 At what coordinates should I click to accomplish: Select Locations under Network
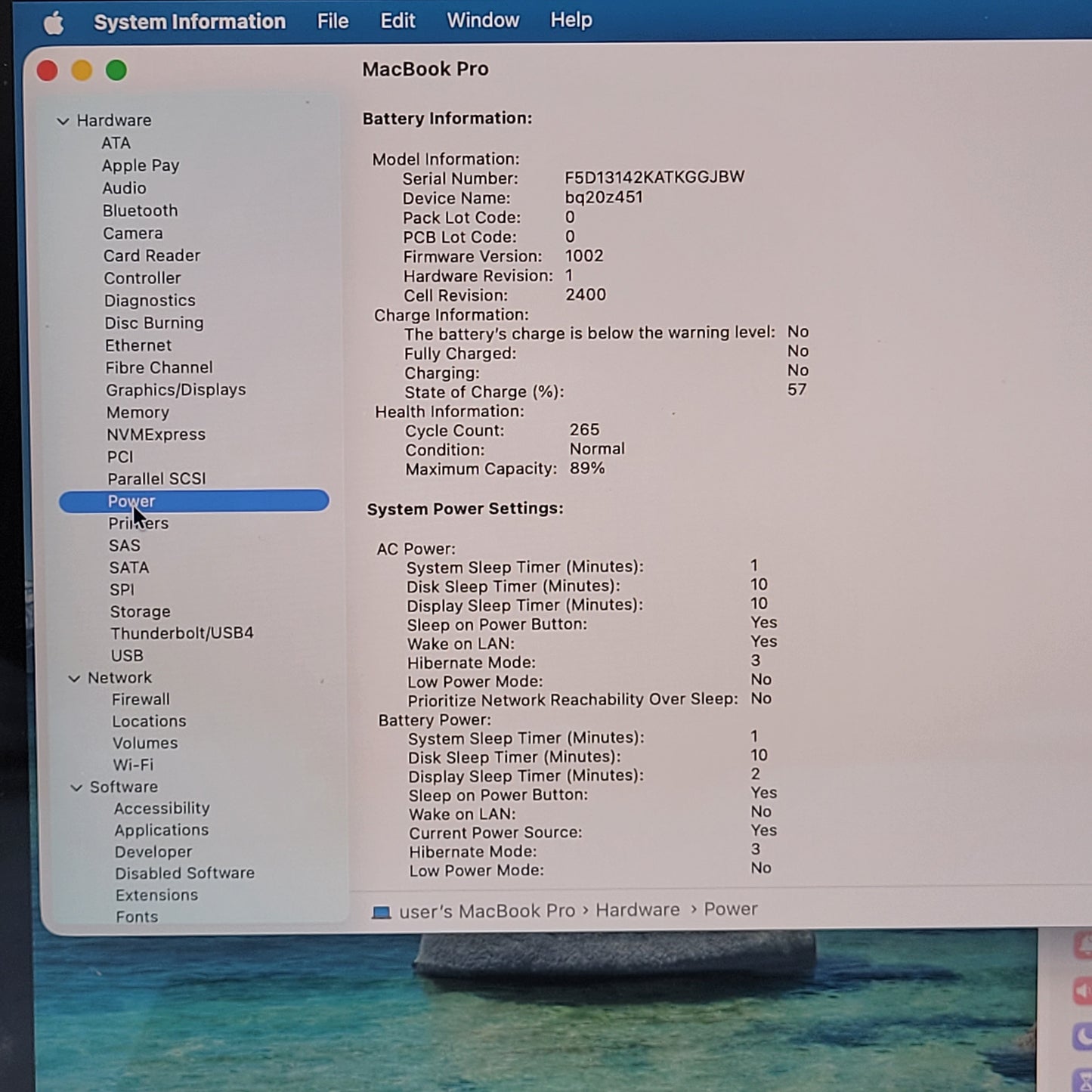(150, 722)
